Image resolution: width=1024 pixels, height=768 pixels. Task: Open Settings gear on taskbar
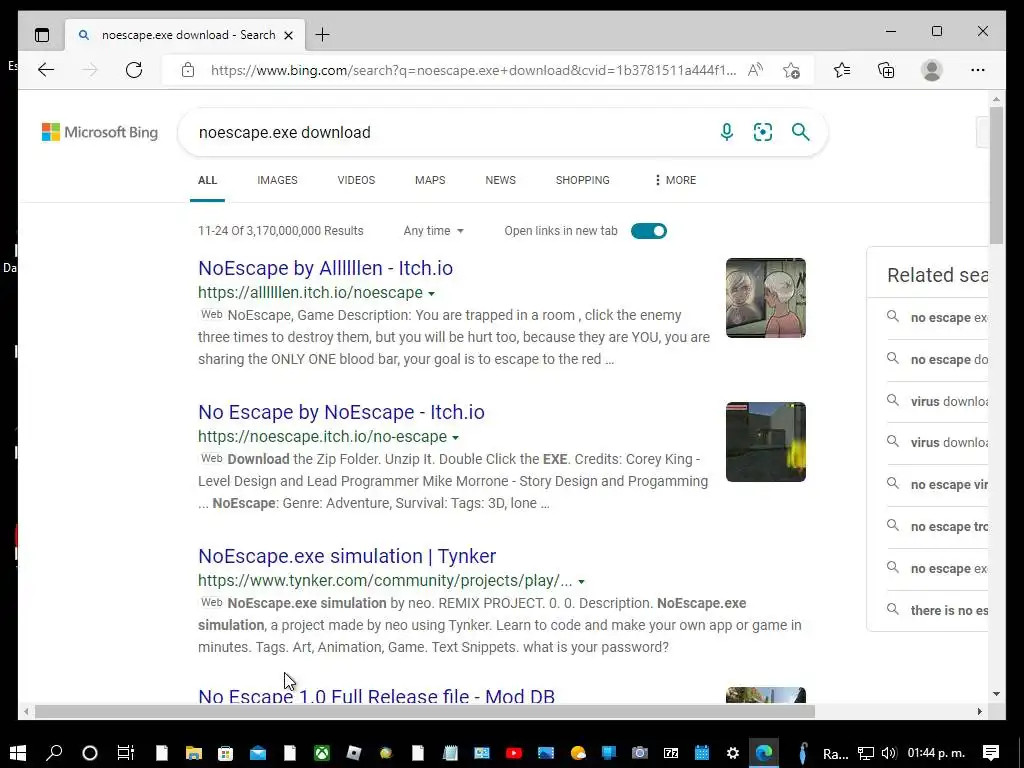(x=733, y=753)
